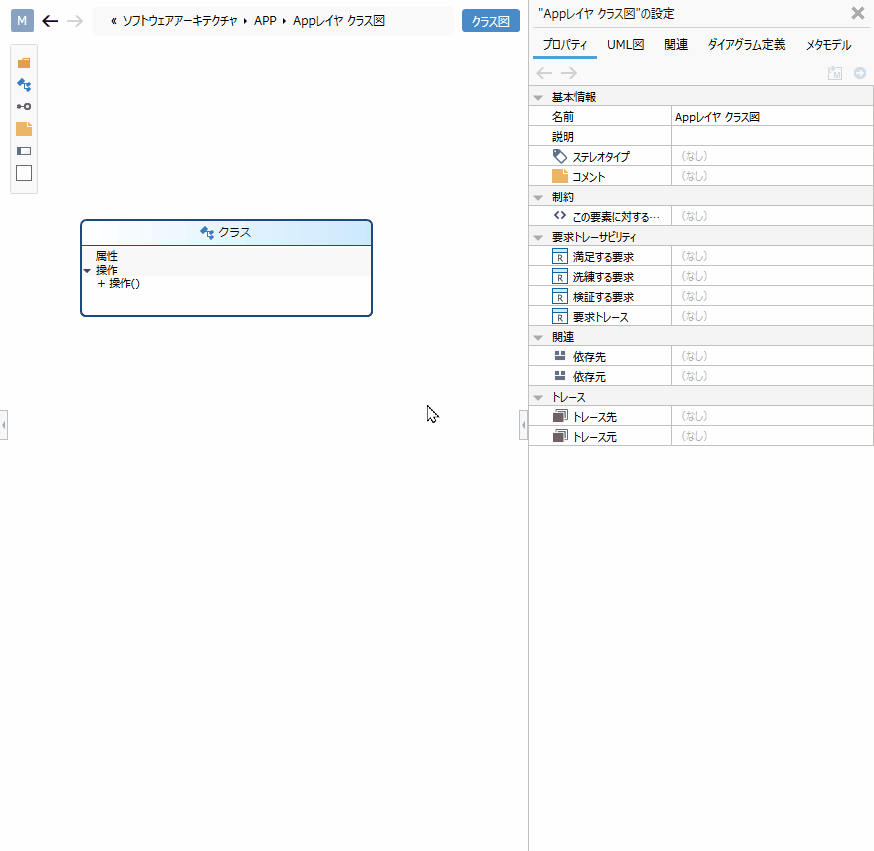
Task: Collapse the 要求トレーサビリティ section
Action: [x=538, y=237]
